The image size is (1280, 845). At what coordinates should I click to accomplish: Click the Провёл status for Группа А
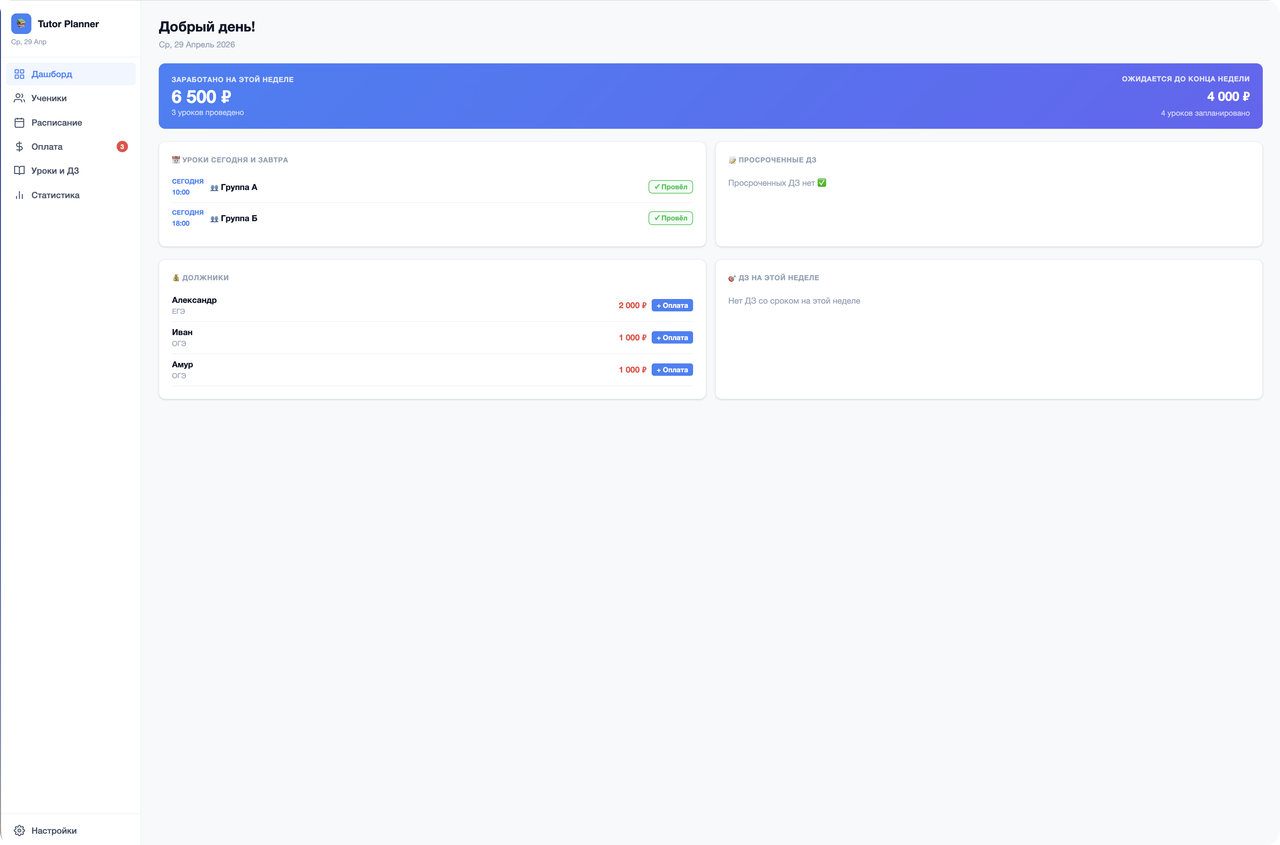coord(670,187)
